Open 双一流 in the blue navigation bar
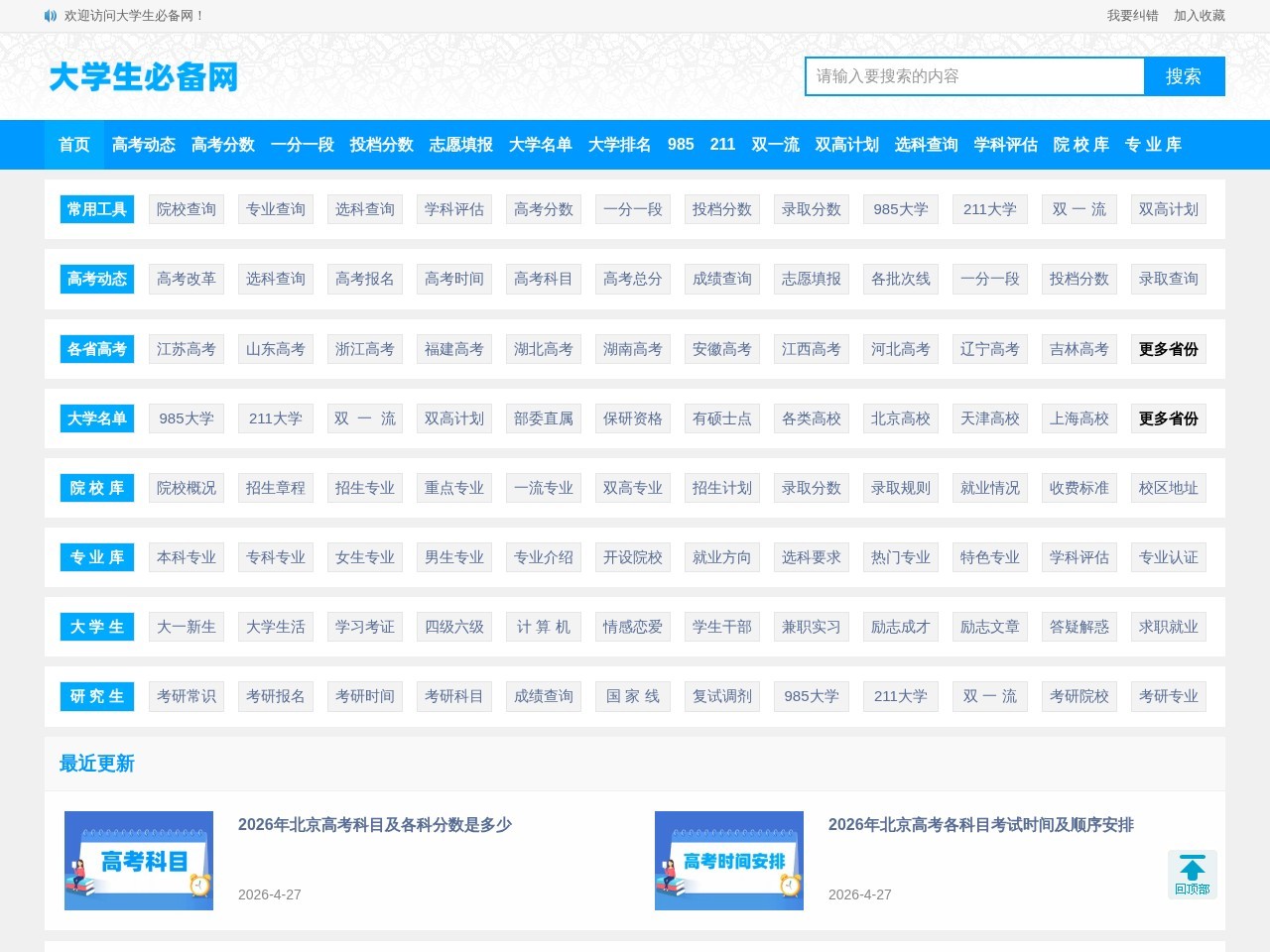The image size is (1270, 952). pyautogui.click(x=776, y=145)
